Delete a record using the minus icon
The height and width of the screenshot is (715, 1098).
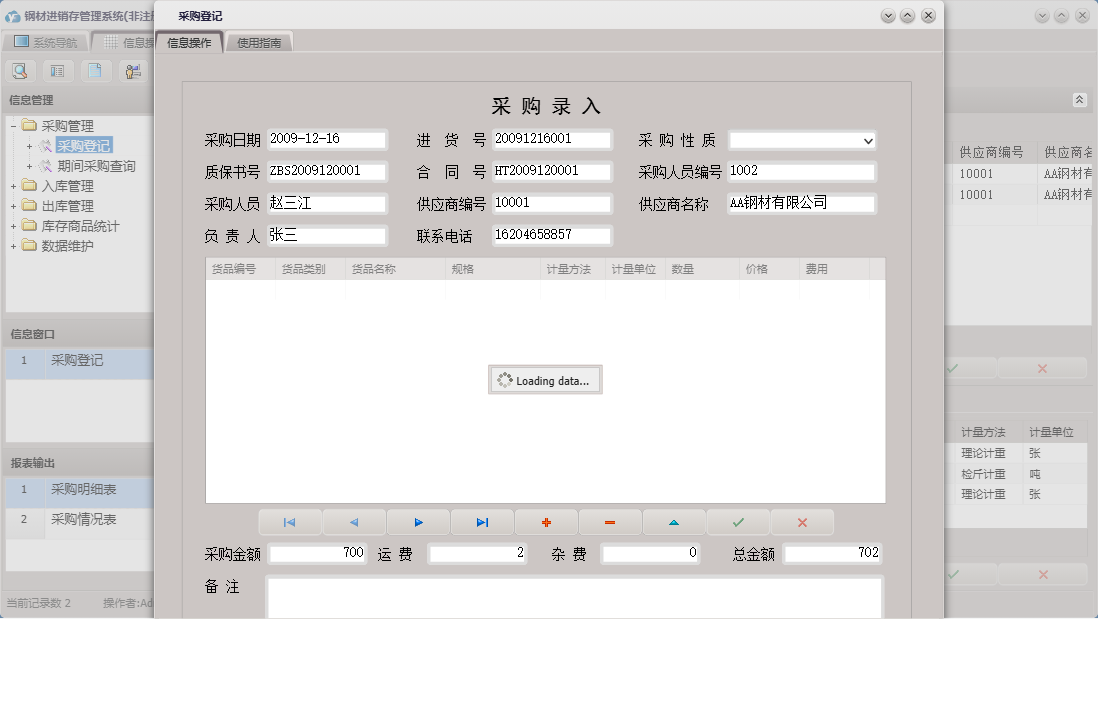(x=610, y=521)
